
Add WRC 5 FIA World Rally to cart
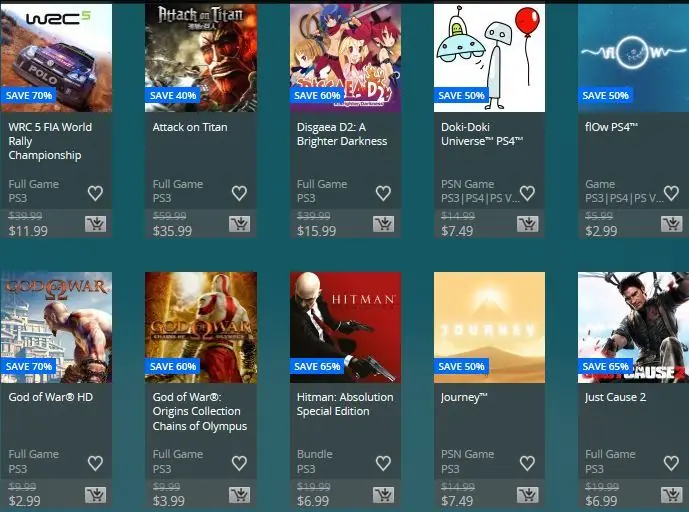[x=95, y=224]
